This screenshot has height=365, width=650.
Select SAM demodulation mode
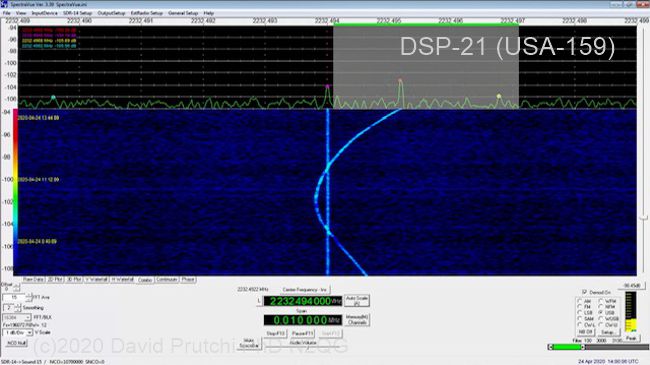pos(580,319)
